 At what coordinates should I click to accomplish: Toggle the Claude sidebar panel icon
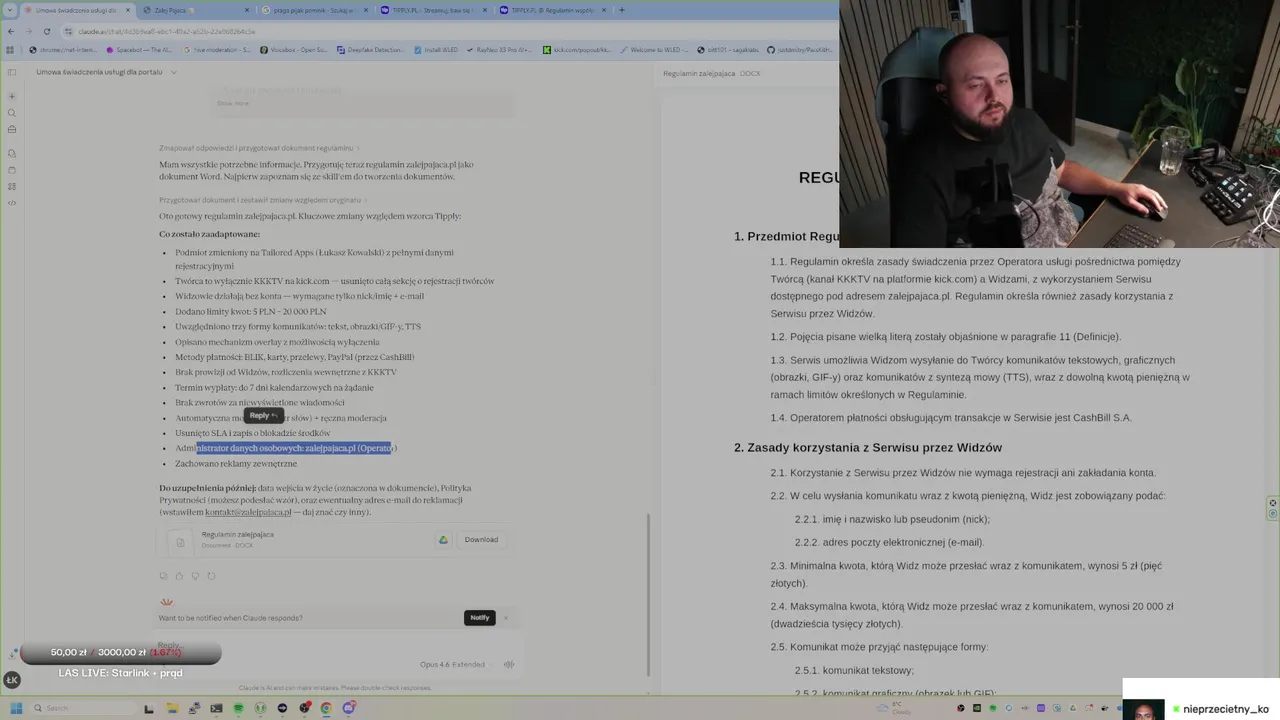(x=12, y=72)
